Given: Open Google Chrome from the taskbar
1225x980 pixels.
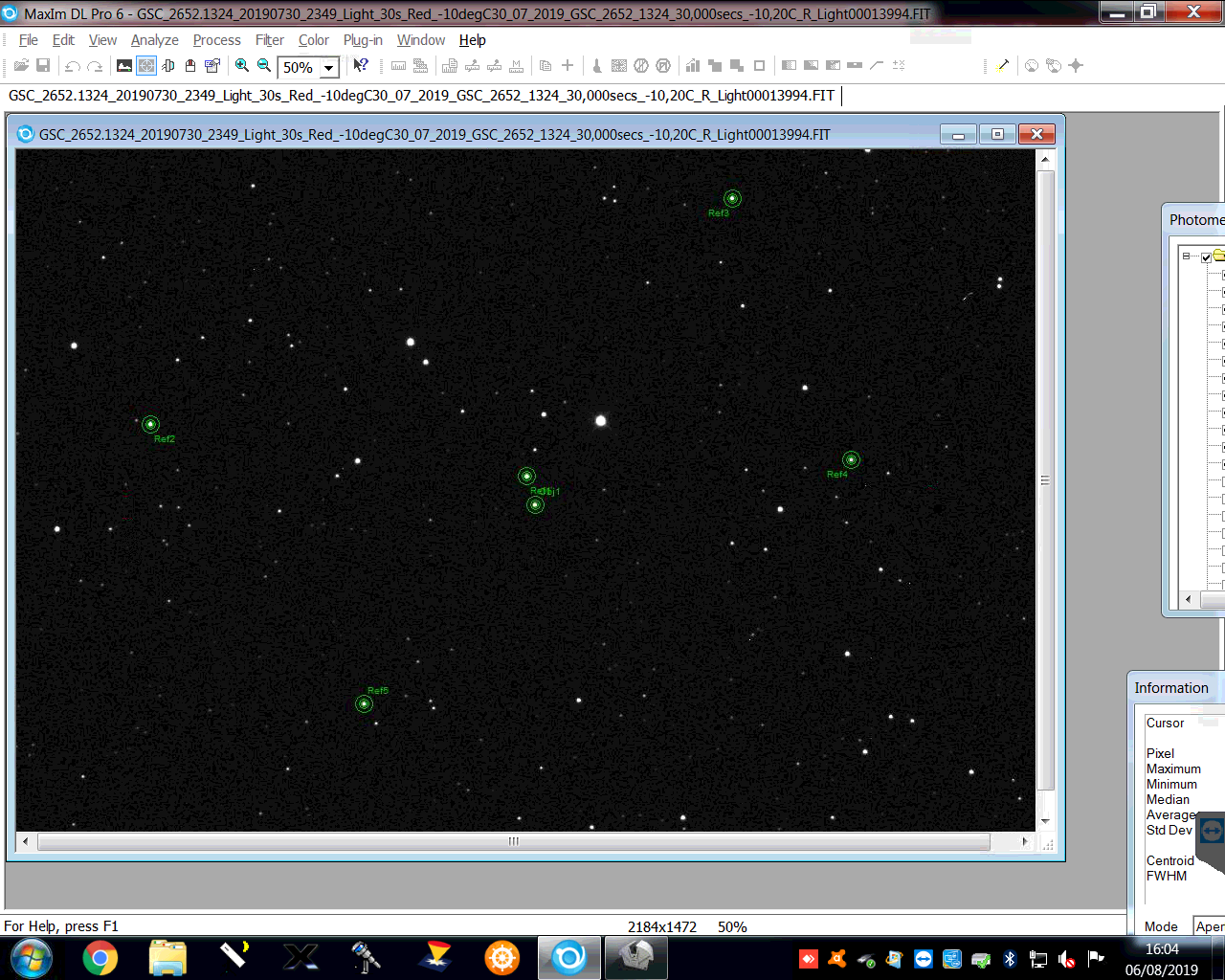Looking at the screenshot, I should point(100,957).
